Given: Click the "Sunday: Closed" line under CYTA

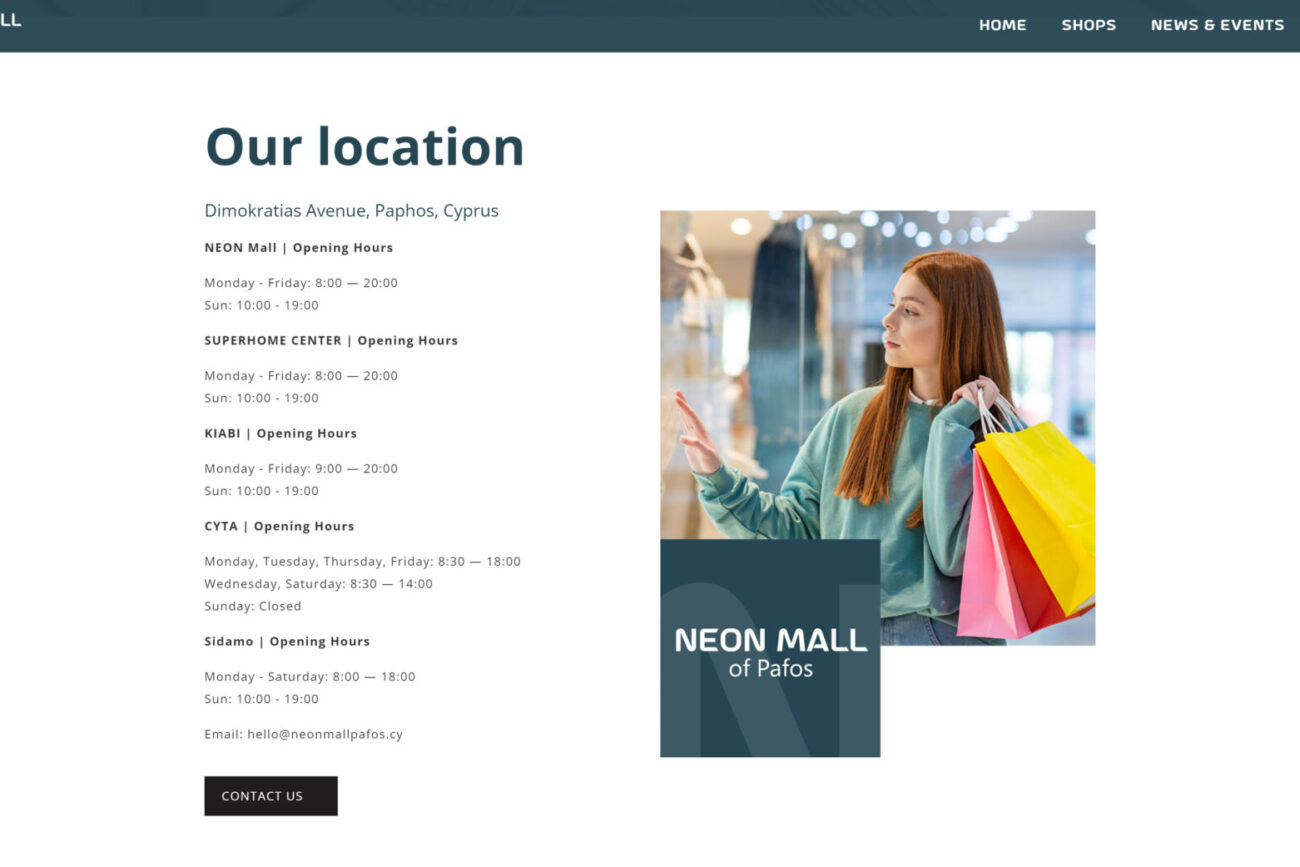Looking at the screenshot, I should tap(252, 606).
